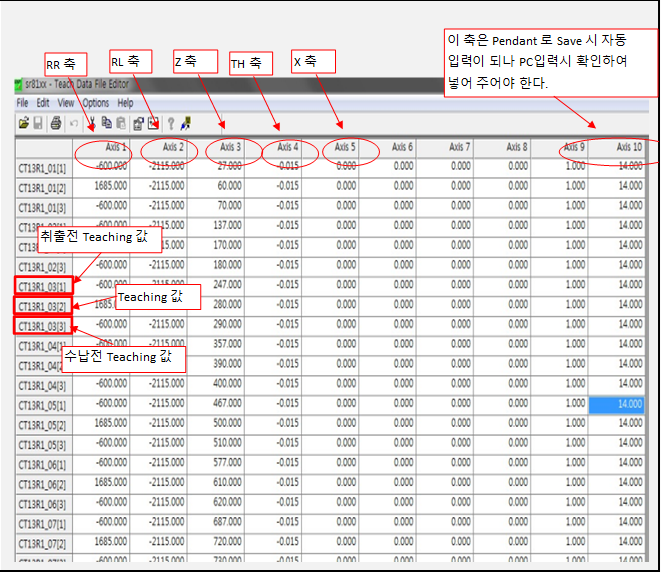This screenshot has width=661, height=573.
Task: Click the toolbar icon left of Help
Action: click(153, 123)
